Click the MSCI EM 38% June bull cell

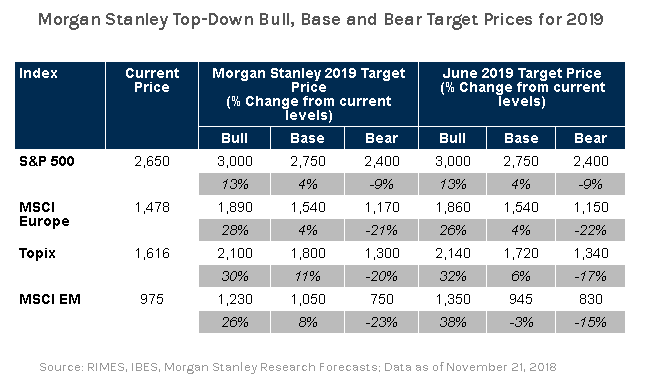pos(452,322)
